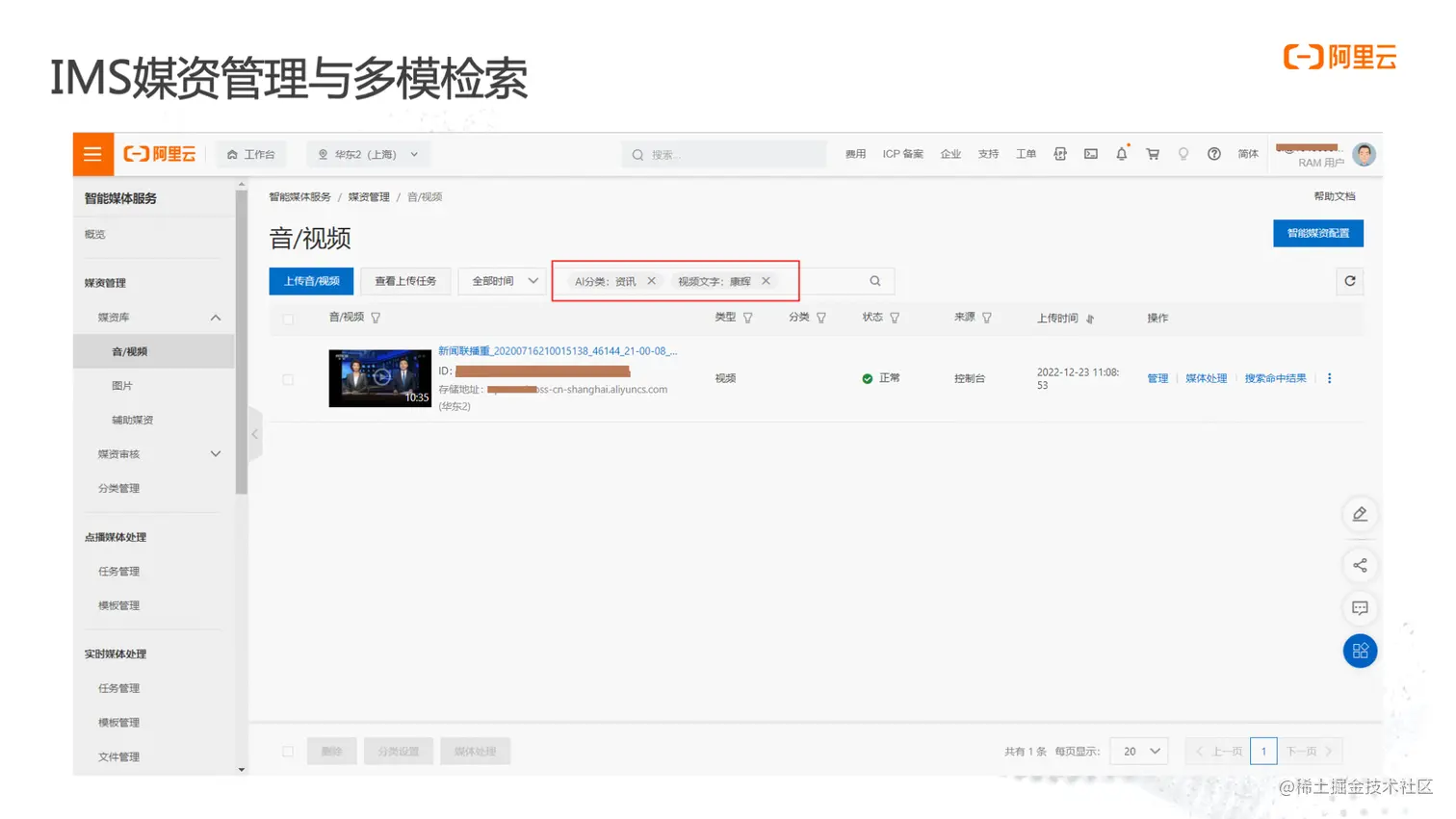
Task: Click the video thumbnail to play it
Action: click(x=379, y=377)
